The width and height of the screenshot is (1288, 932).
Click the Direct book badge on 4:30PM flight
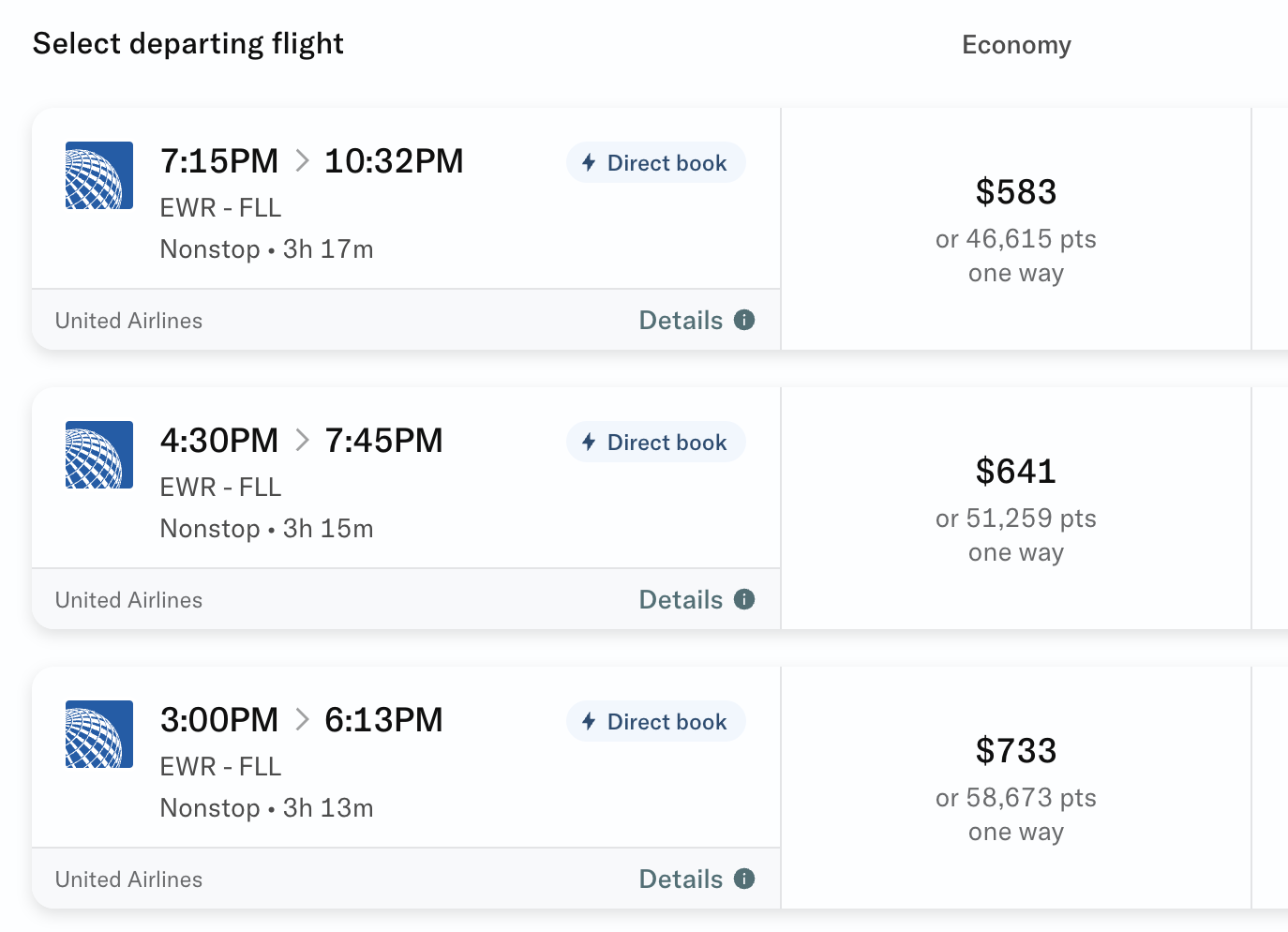[656, 443]
